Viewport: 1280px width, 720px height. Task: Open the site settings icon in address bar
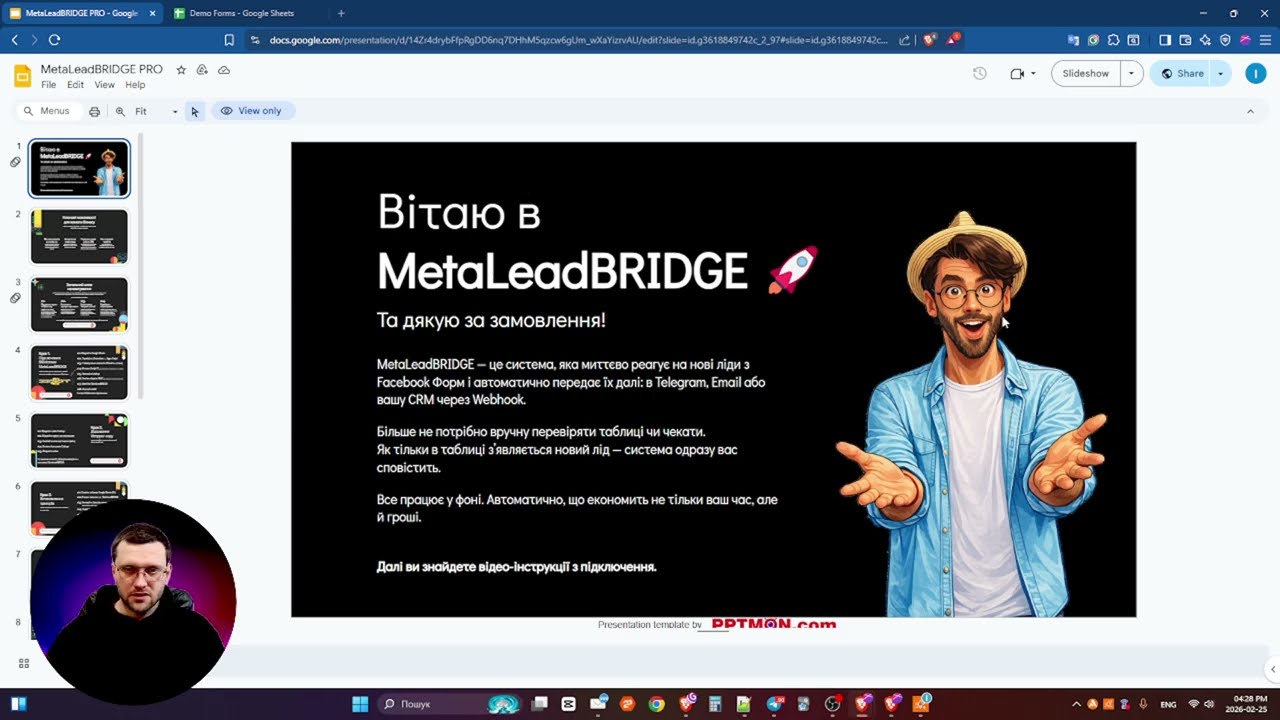point(255,40)
